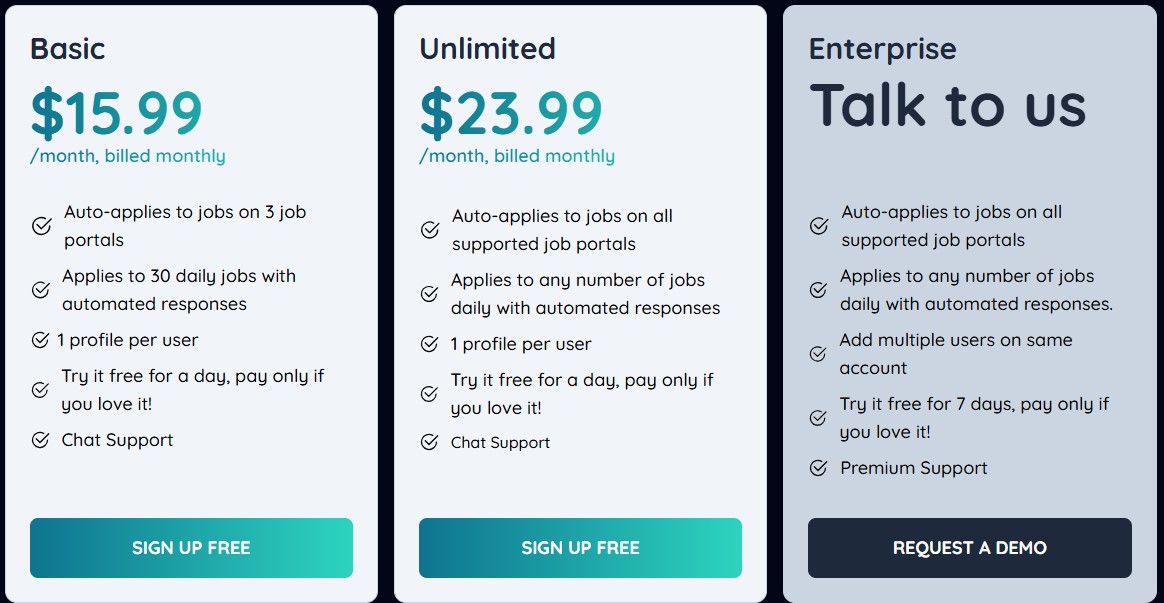The height and width of the screenshot is (603, 1164).
Task: Click the checkmark next to Unlimited 'Chat Support'
Action: pos(430,442)
